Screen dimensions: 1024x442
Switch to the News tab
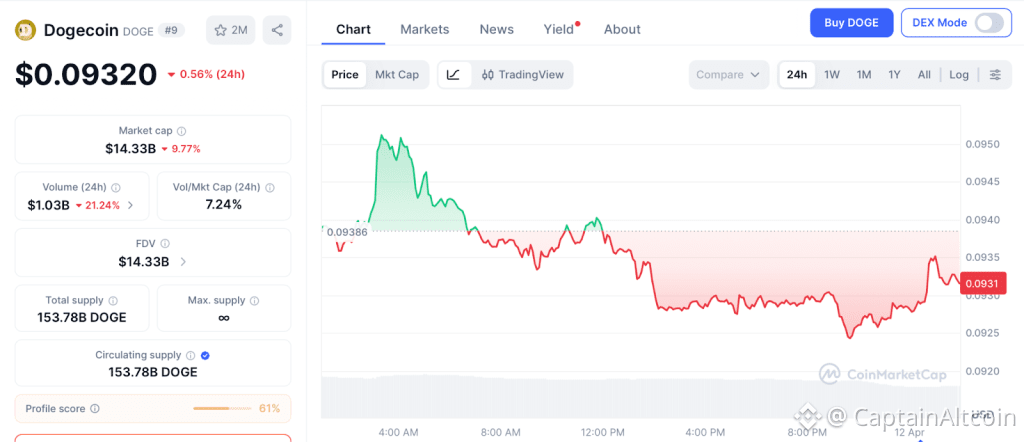[x=496, y=29]
